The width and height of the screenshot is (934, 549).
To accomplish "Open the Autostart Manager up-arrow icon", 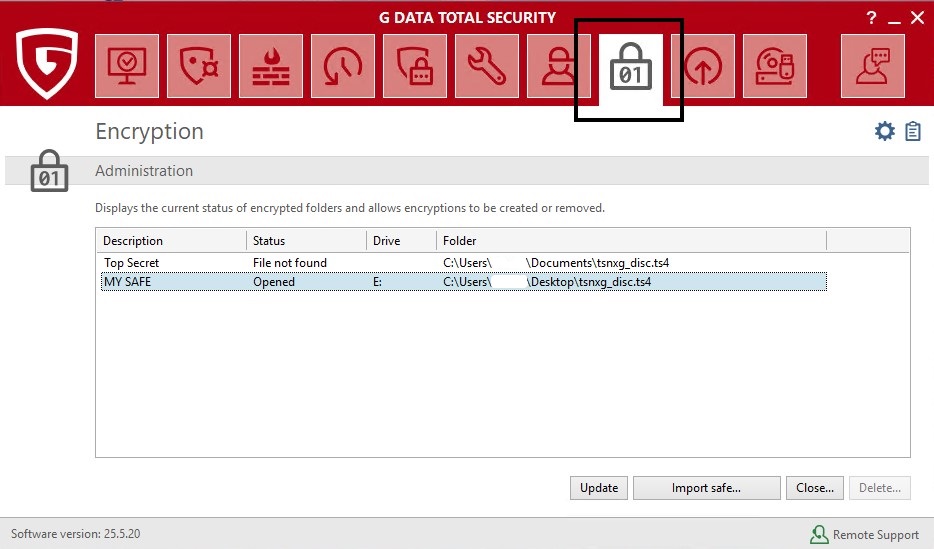I will (703, 65).
